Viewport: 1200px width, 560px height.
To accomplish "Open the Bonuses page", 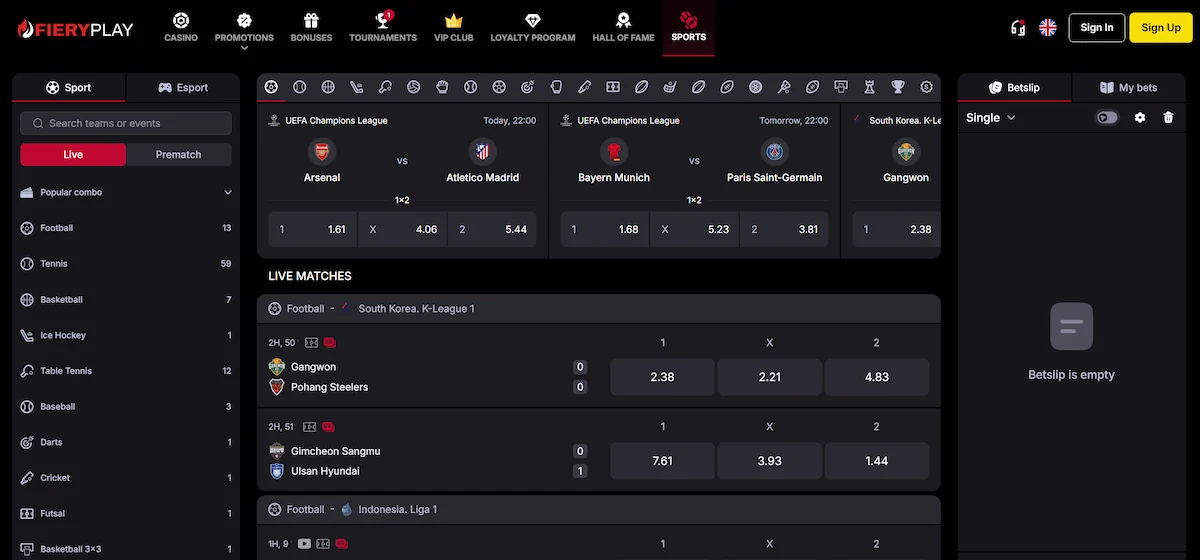I will click(x=311, y=27).
